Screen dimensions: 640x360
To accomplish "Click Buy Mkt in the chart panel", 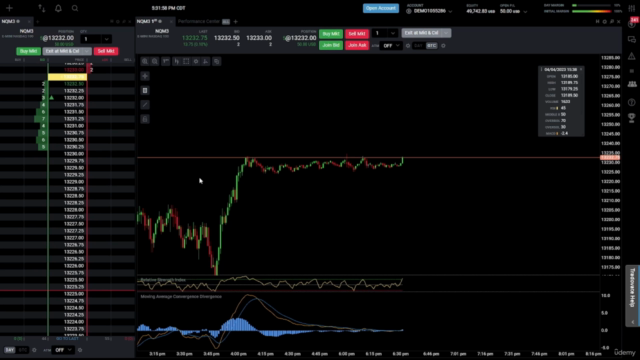I will tap(331, 34).
